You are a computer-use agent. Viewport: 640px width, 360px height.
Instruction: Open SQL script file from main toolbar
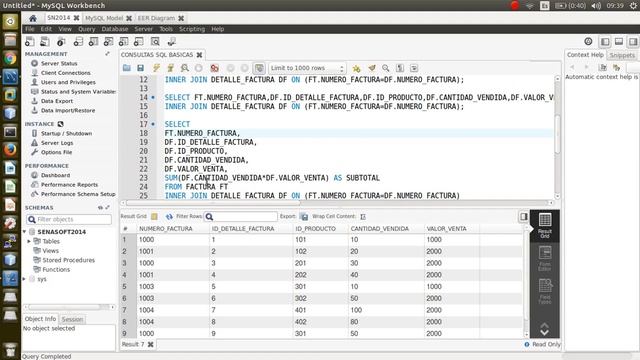click(45, 41)
